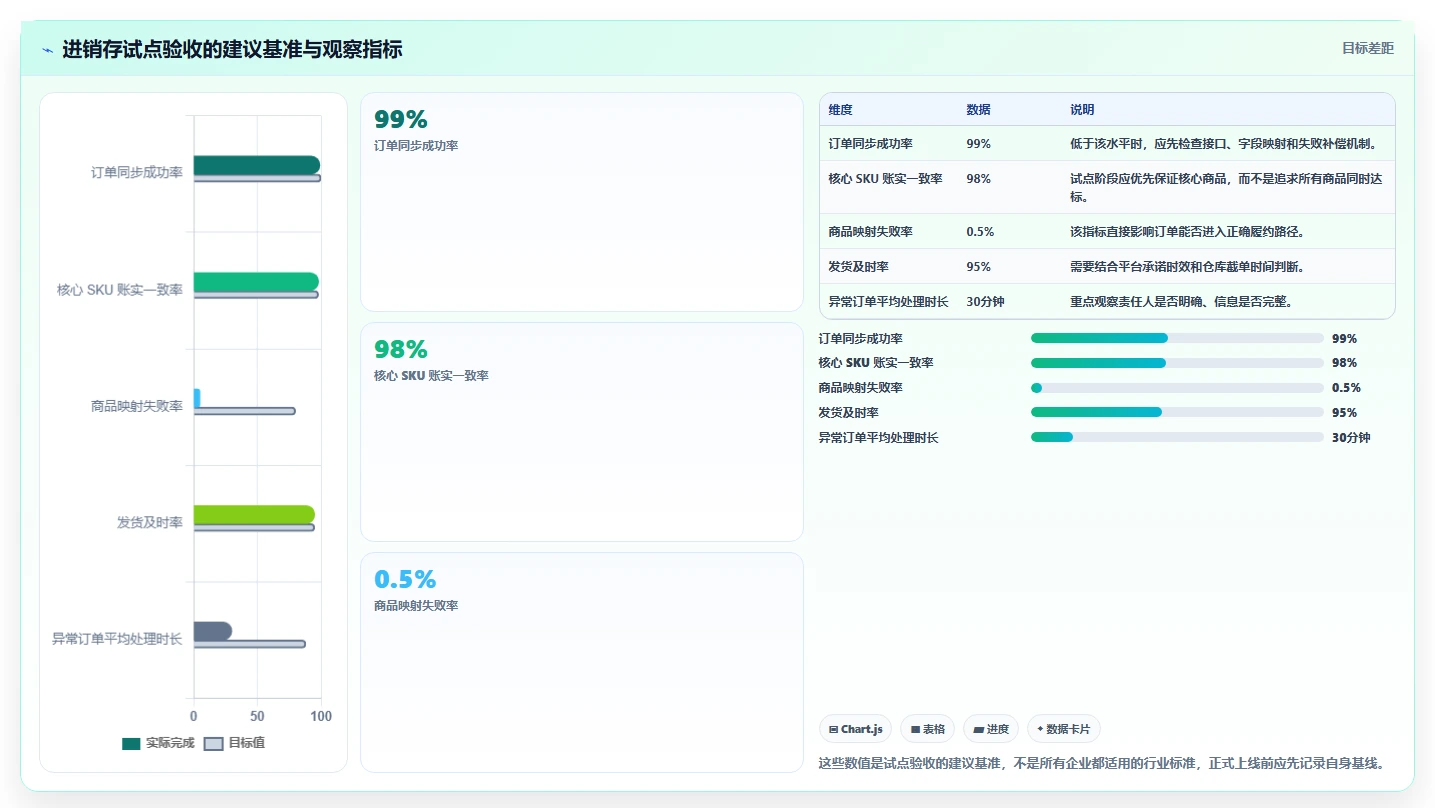The height and width of the screenshot is (808, 1435).
Task: Click the 98% data card value
Action: pyautogui.click(x=401, y=349)
